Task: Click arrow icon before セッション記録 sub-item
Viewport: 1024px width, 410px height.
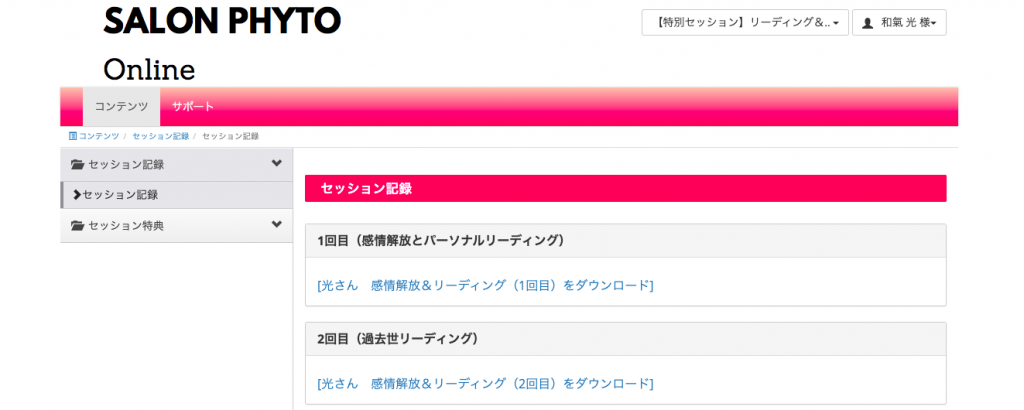Action: click(78, 195)
